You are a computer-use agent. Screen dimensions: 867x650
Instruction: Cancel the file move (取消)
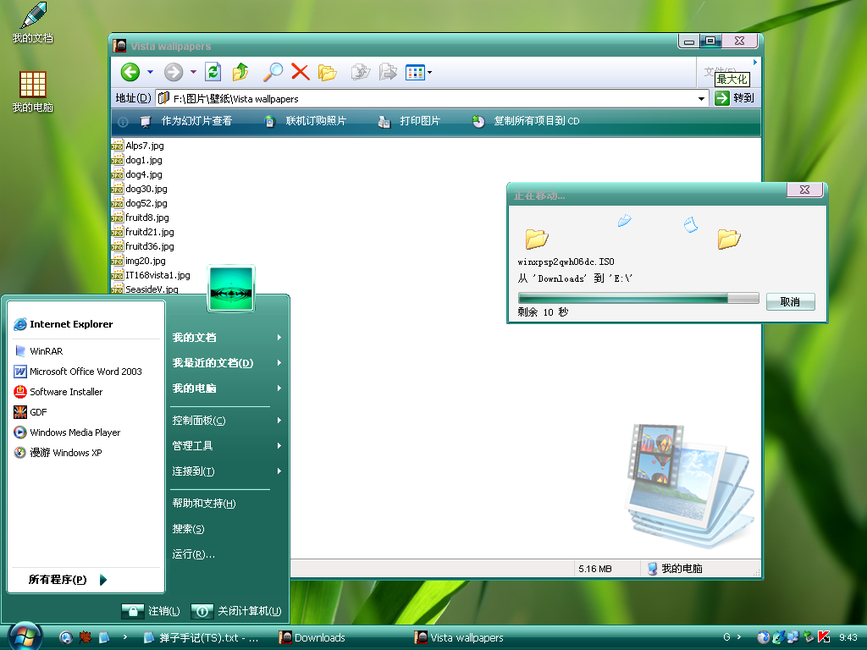tap(790, 302)
